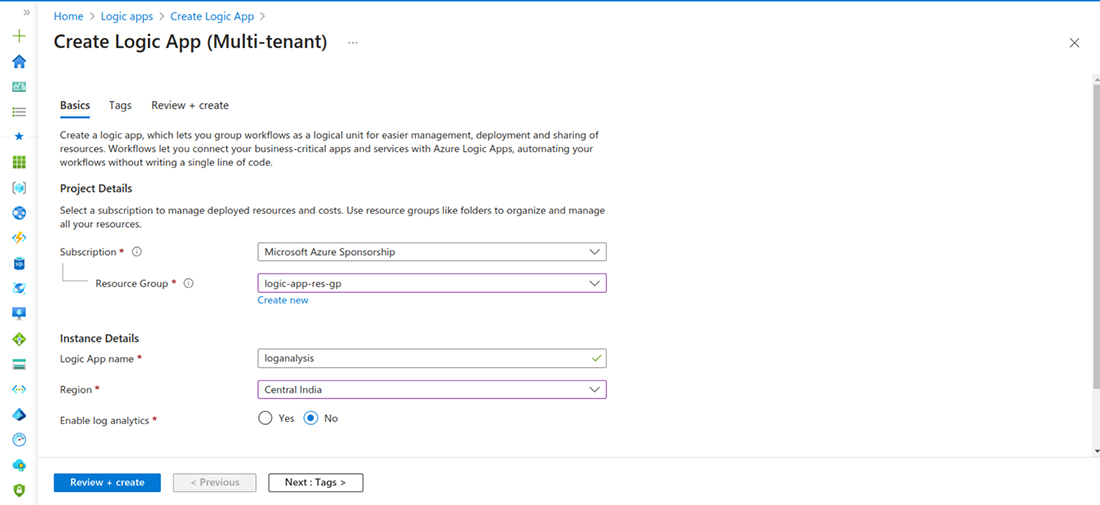Switch to the Basics tab
1100x505 pixels.
click(75, 105)
